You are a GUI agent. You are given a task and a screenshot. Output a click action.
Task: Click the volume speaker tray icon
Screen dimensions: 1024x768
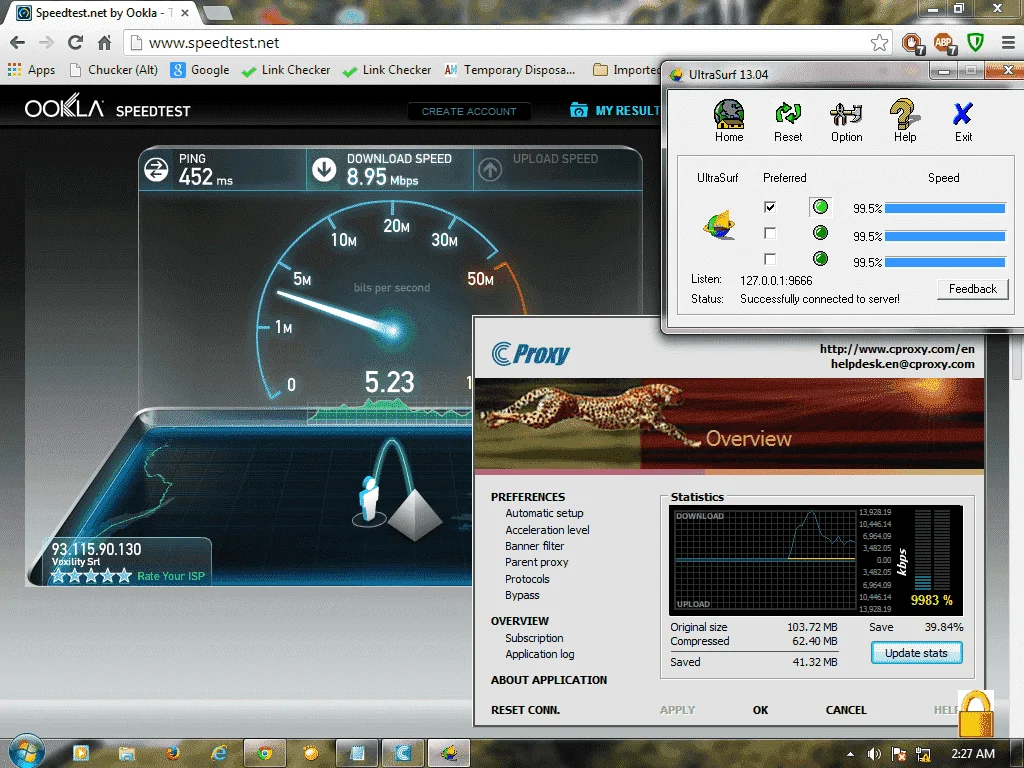click(x=874, y=754)
